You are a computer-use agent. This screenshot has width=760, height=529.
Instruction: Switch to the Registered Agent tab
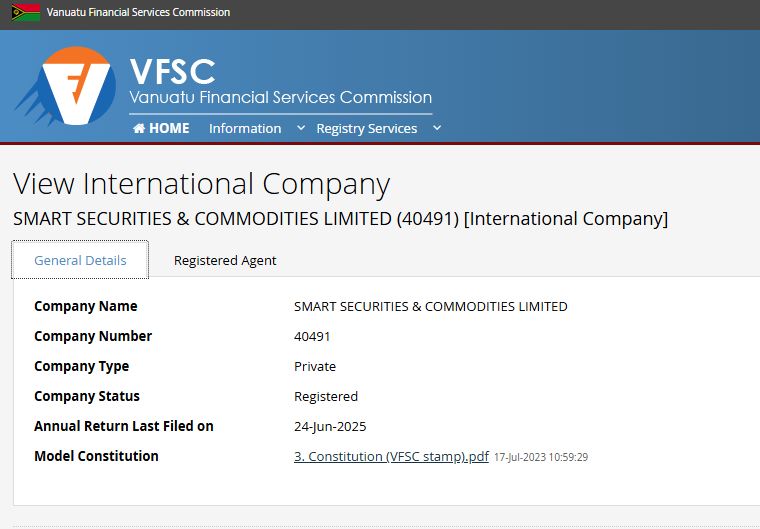(225, 260)
